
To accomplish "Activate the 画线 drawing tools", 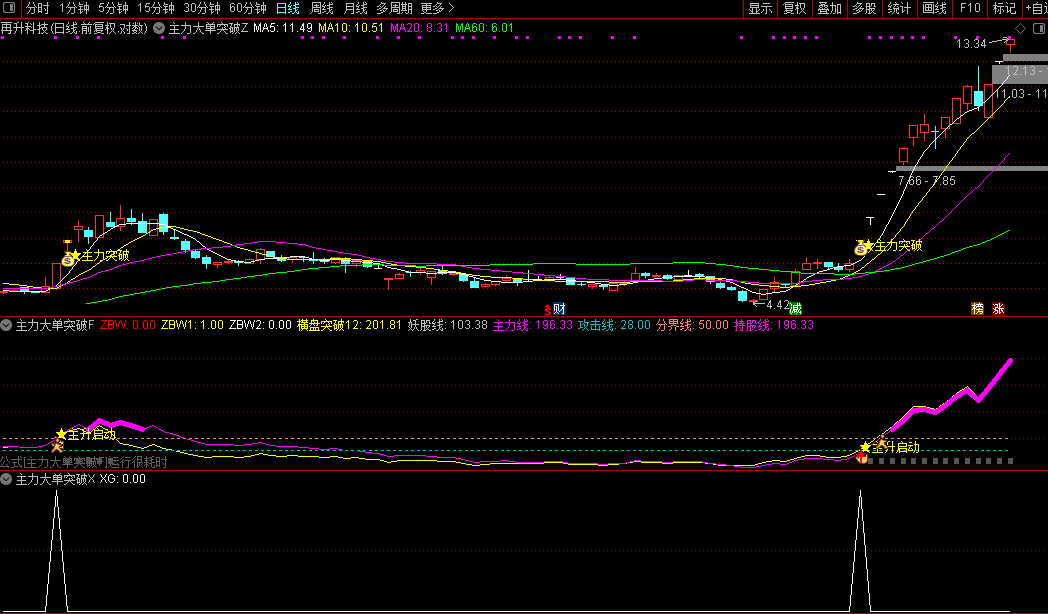I will pyautogui.click(x=934, y=8).
